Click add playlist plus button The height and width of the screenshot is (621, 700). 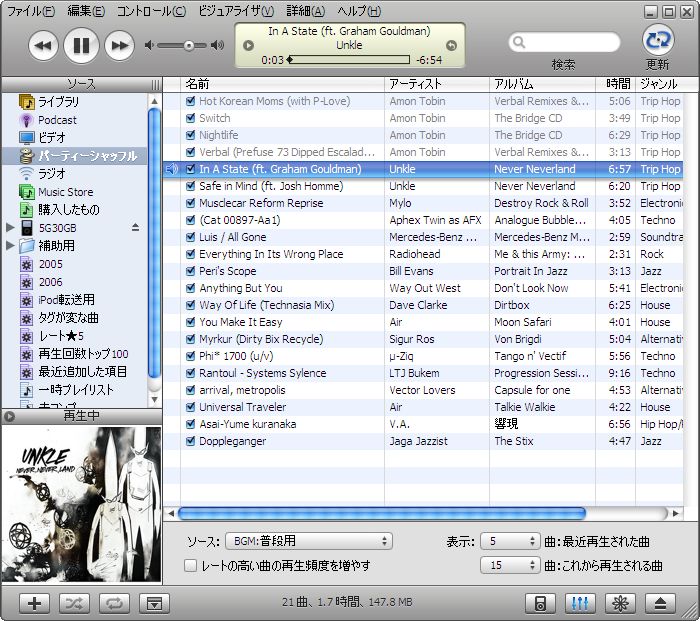(34, 604)
